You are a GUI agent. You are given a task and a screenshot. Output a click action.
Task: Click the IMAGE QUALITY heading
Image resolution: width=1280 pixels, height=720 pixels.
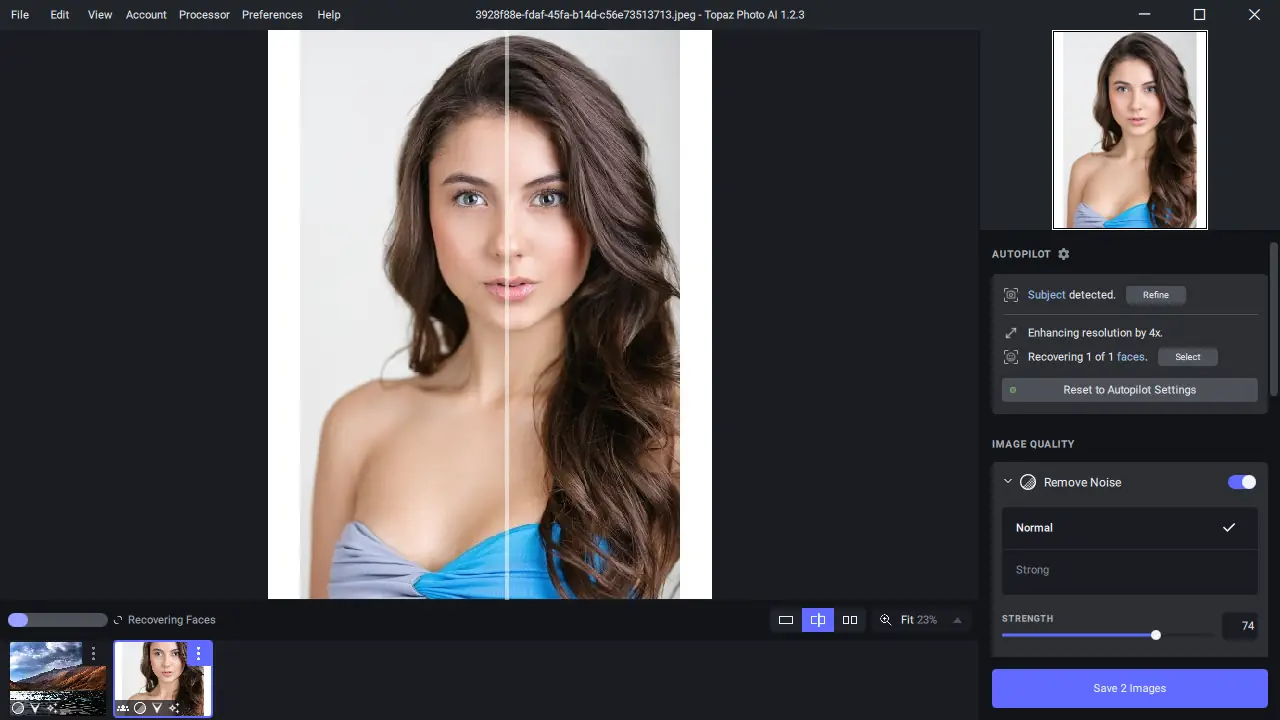coord(1033,444)
